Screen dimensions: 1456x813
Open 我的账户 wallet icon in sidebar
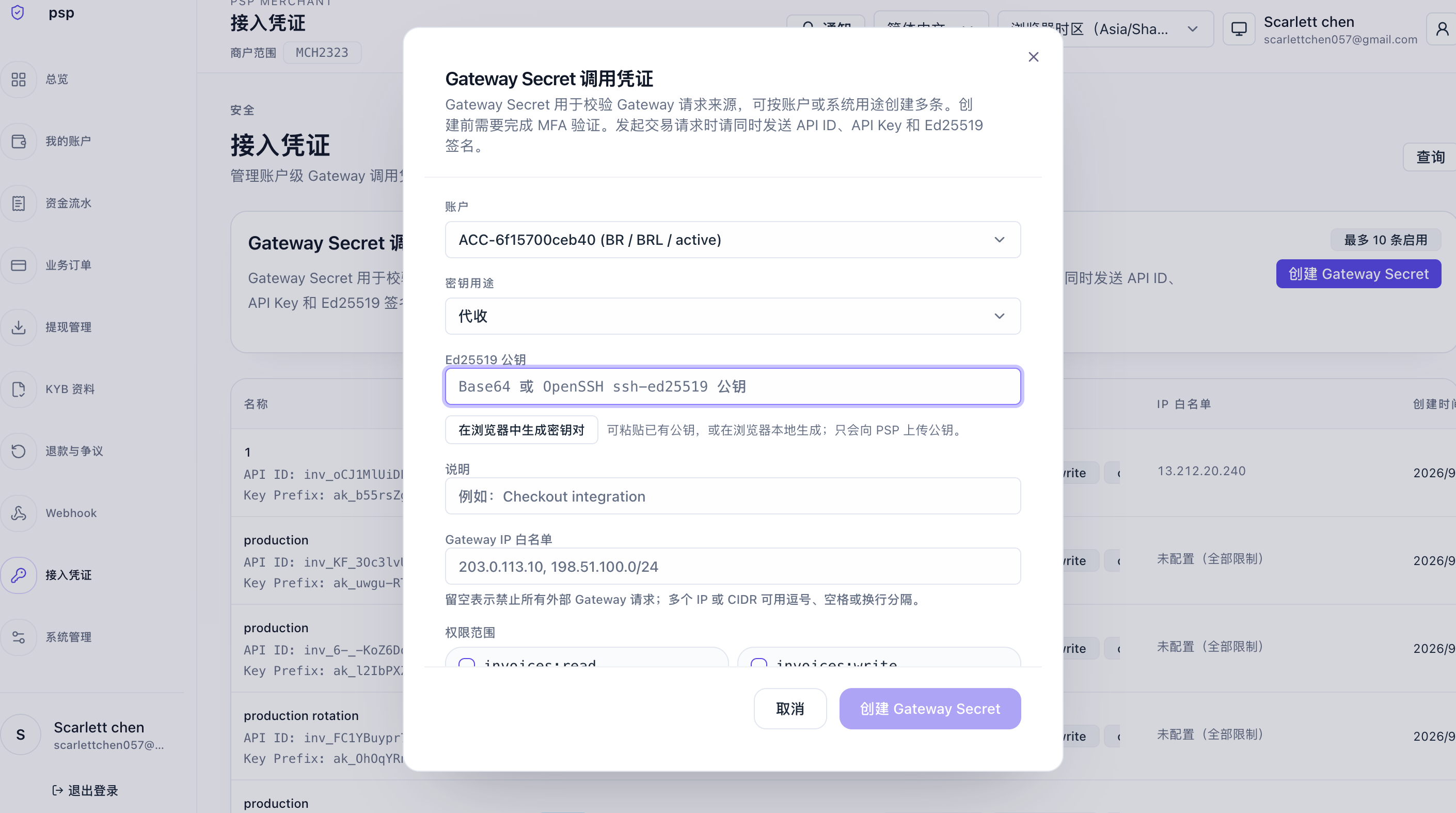[x=19, y=142]
